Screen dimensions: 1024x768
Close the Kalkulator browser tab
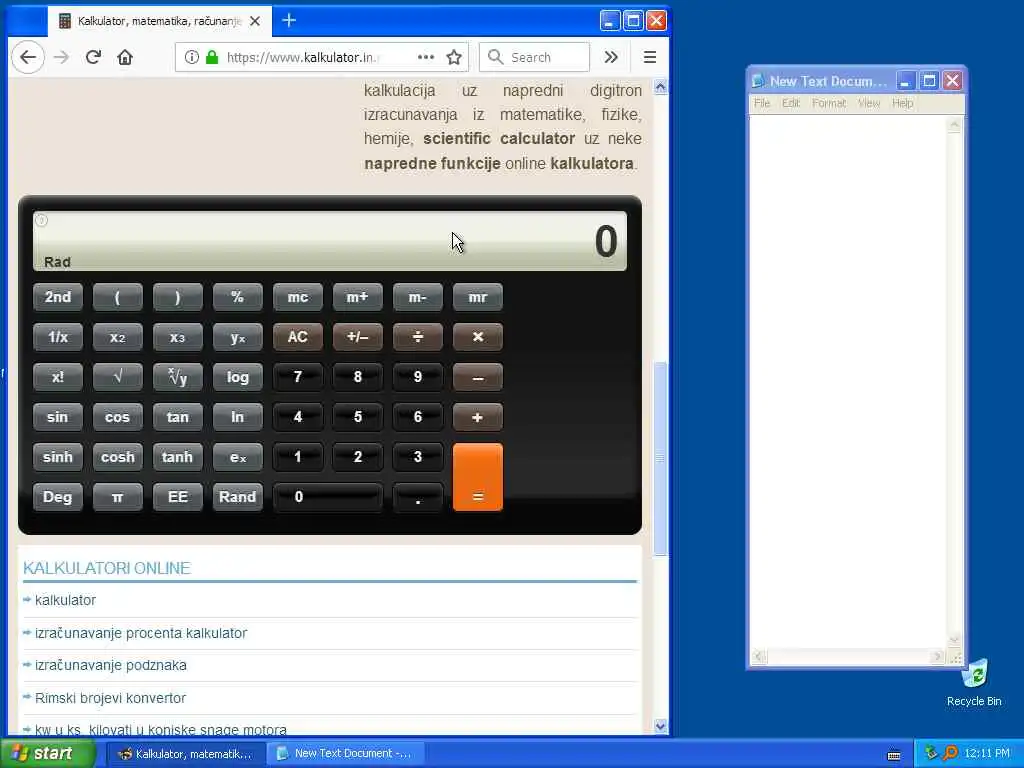point(255,21)
